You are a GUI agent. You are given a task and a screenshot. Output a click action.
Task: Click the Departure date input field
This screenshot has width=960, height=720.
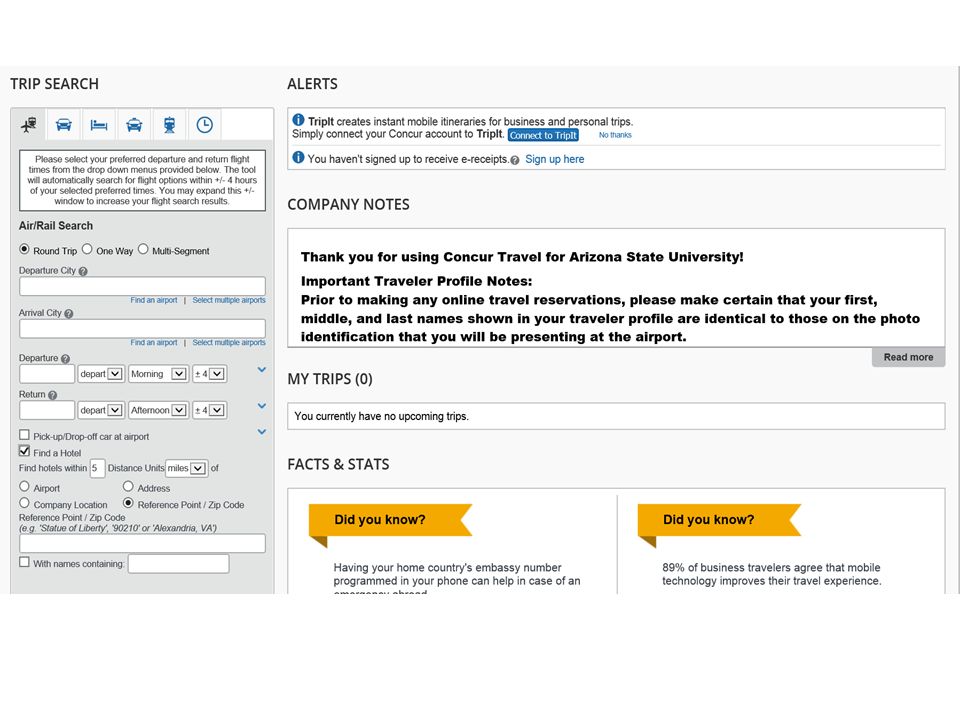point(47,374)
